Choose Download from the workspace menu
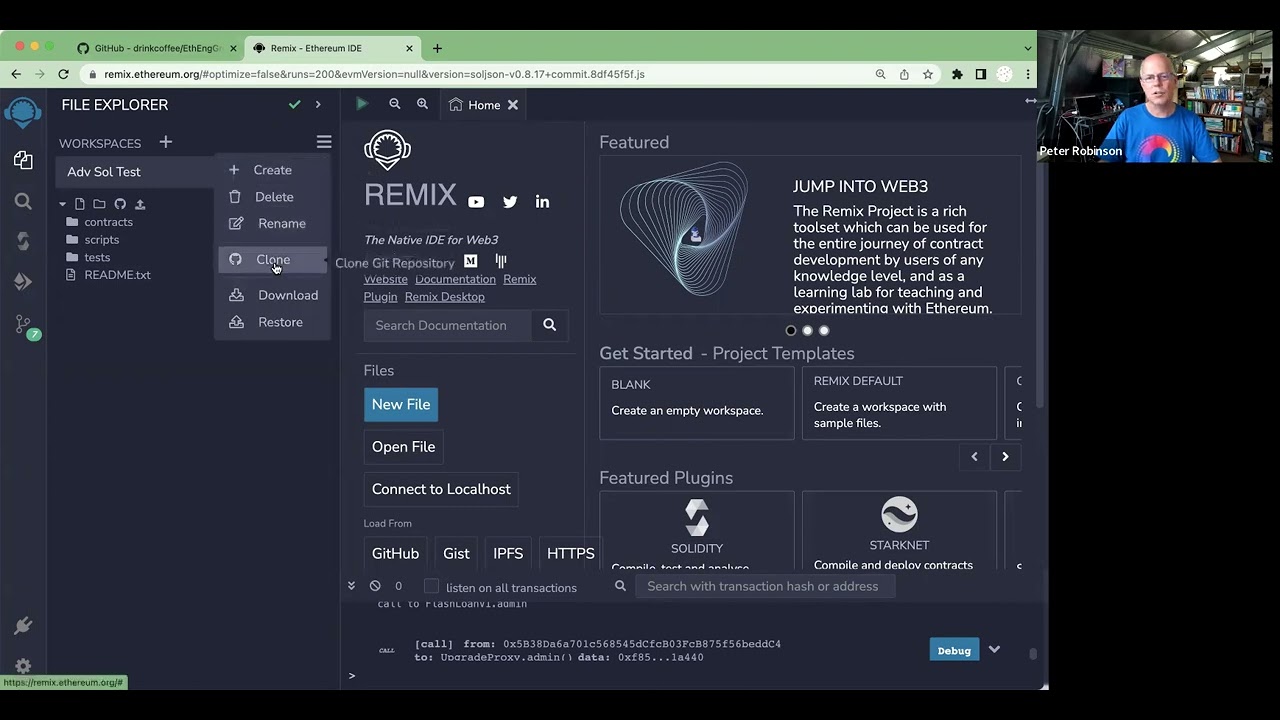Viewport: 1280px width, 720px height. pos(273,295)
